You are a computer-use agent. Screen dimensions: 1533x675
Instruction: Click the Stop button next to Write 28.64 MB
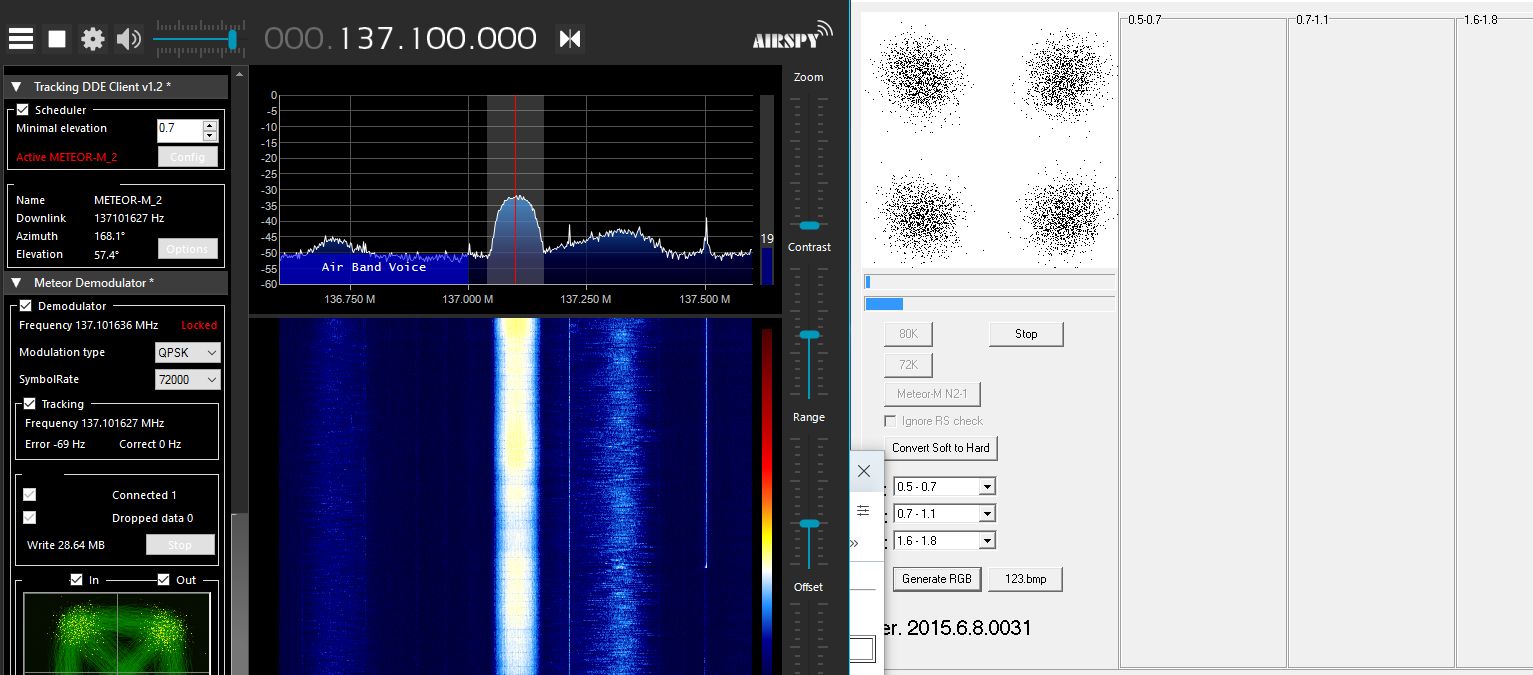pos(180,544)
